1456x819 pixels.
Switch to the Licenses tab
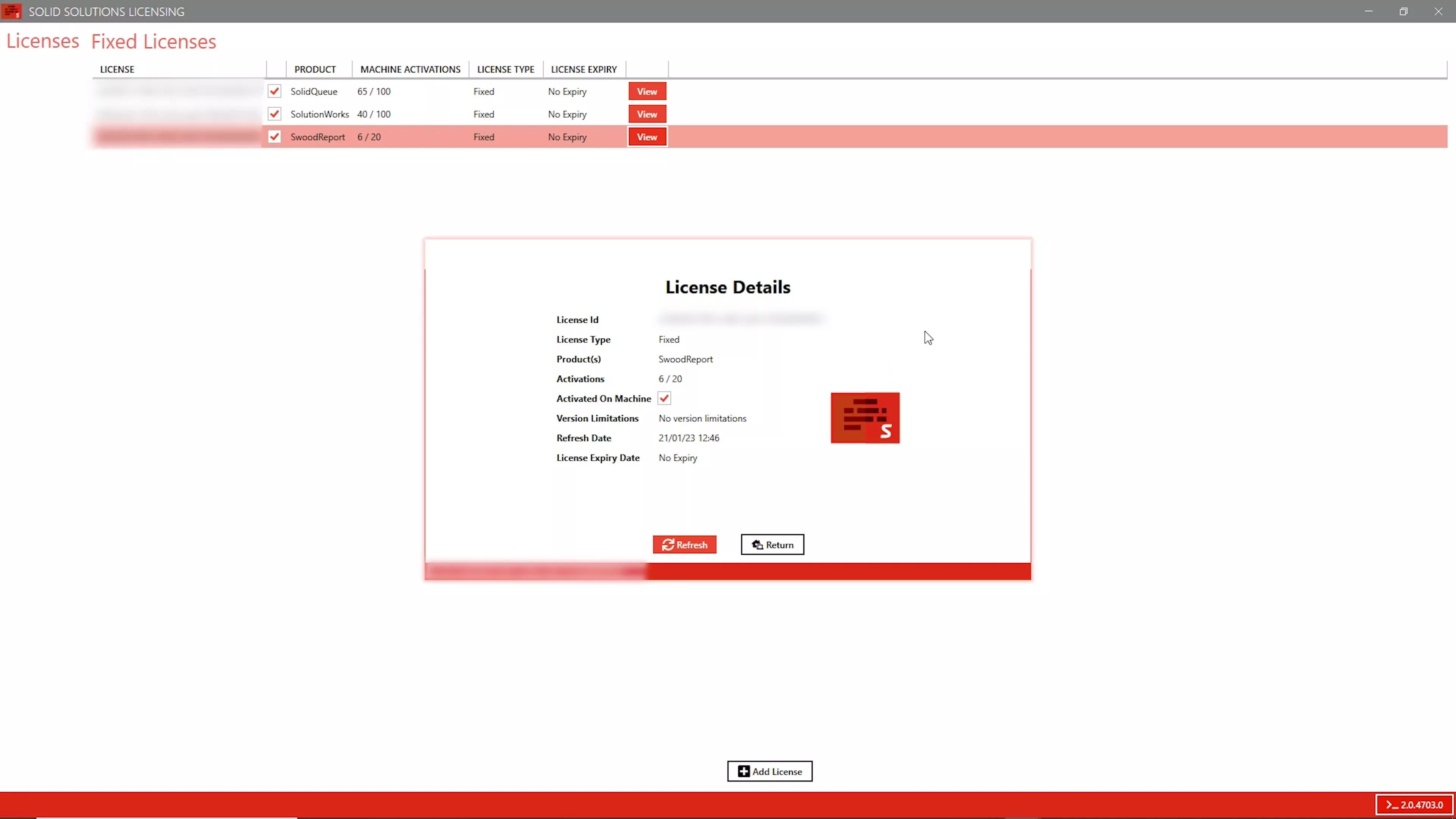pyautogui.click(x=42, y=40)
